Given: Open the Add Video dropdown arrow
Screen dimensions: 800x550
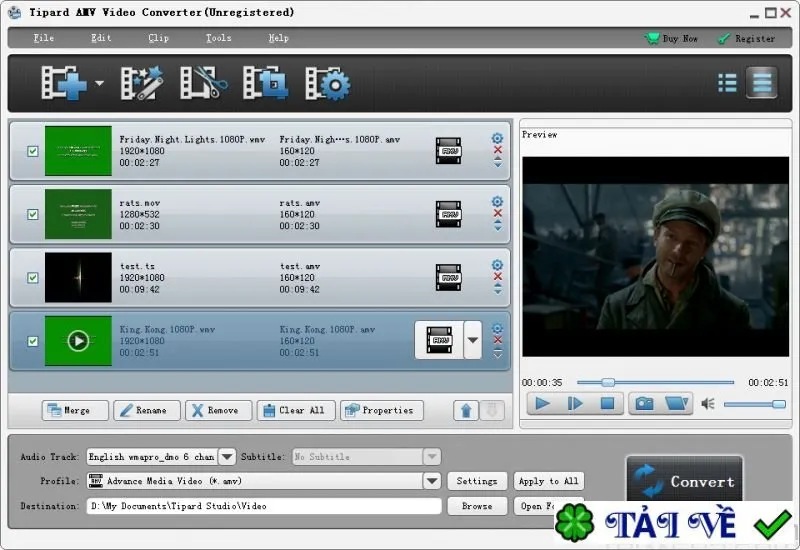Looking at the screenshot, I should [x=99, y=83].
